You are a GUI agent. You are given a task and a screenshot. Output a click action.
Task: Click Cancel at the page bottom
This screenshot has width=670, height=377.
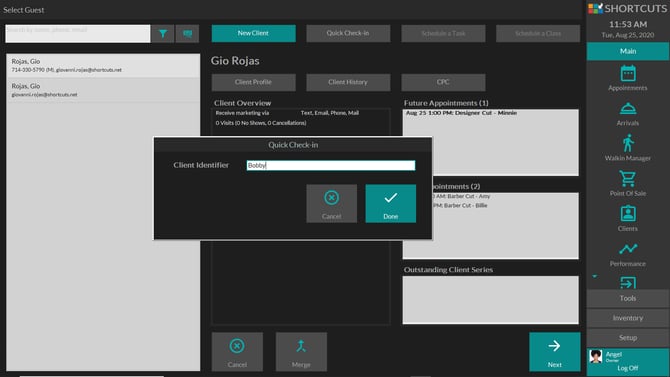[x=237, y=352]
